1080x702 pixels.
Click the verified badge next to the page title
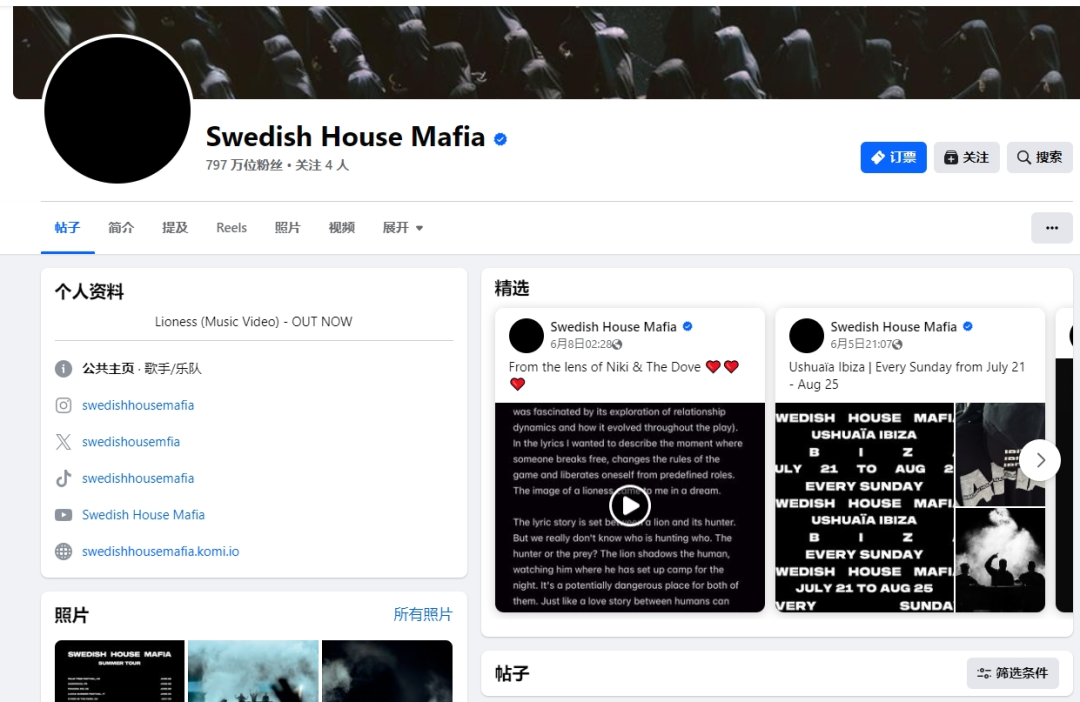[501, 139]
